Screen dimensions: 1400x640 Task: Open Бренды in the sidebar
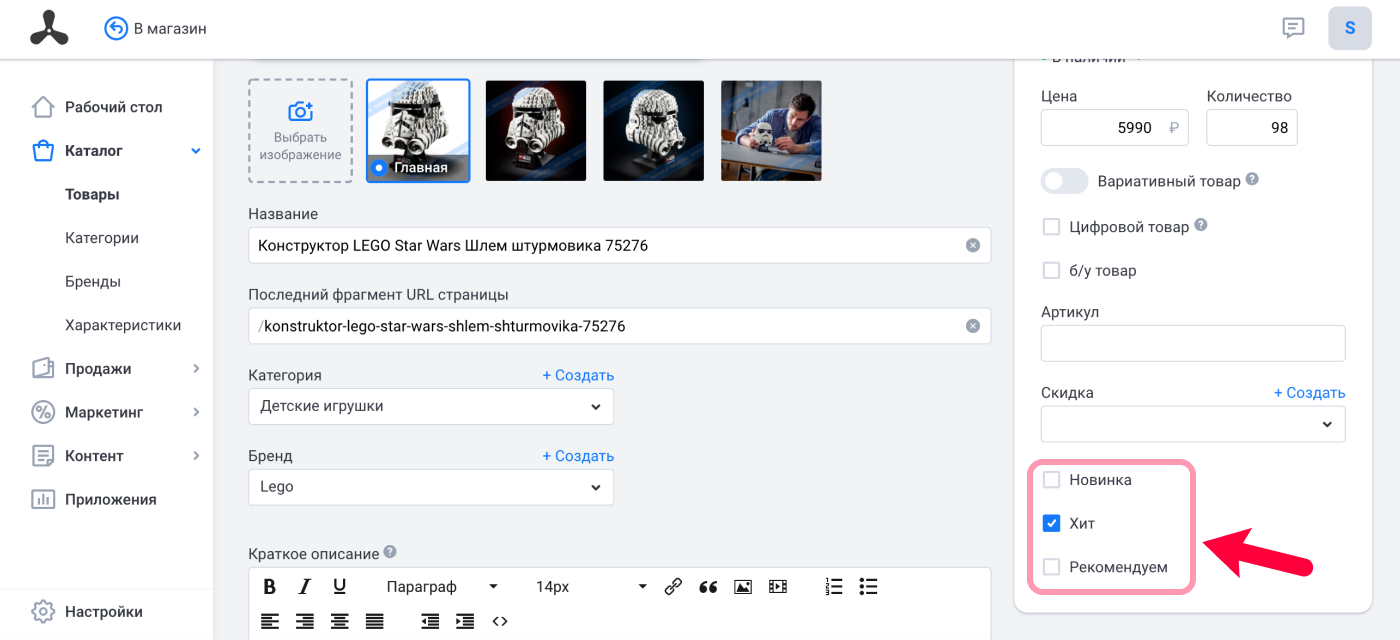pos(93,282)
